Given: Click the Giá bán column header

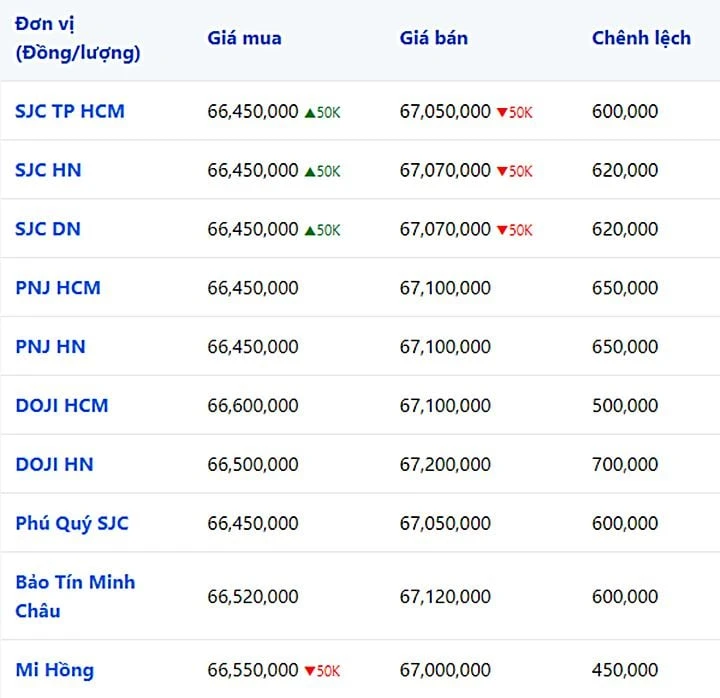Looking at the screenshot, I should (x=434, y=38).
